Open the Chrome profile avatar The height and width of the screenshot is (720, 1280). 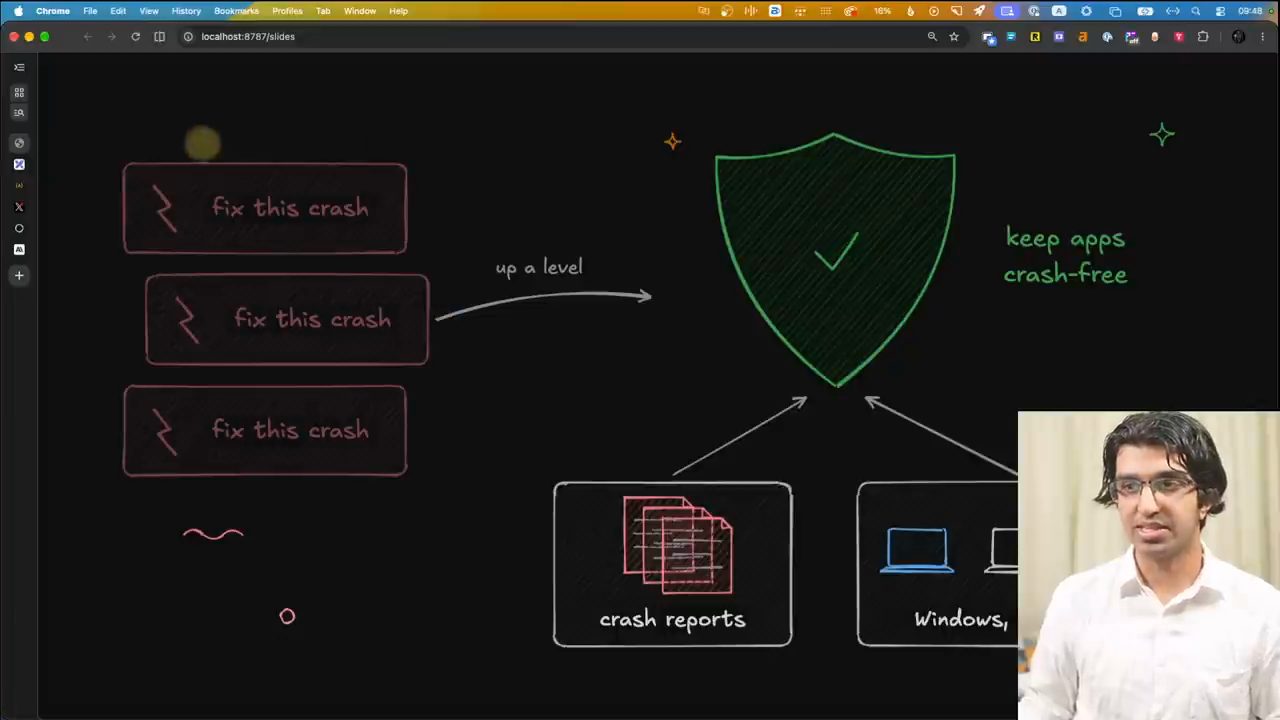click(x=1239, y=37)
